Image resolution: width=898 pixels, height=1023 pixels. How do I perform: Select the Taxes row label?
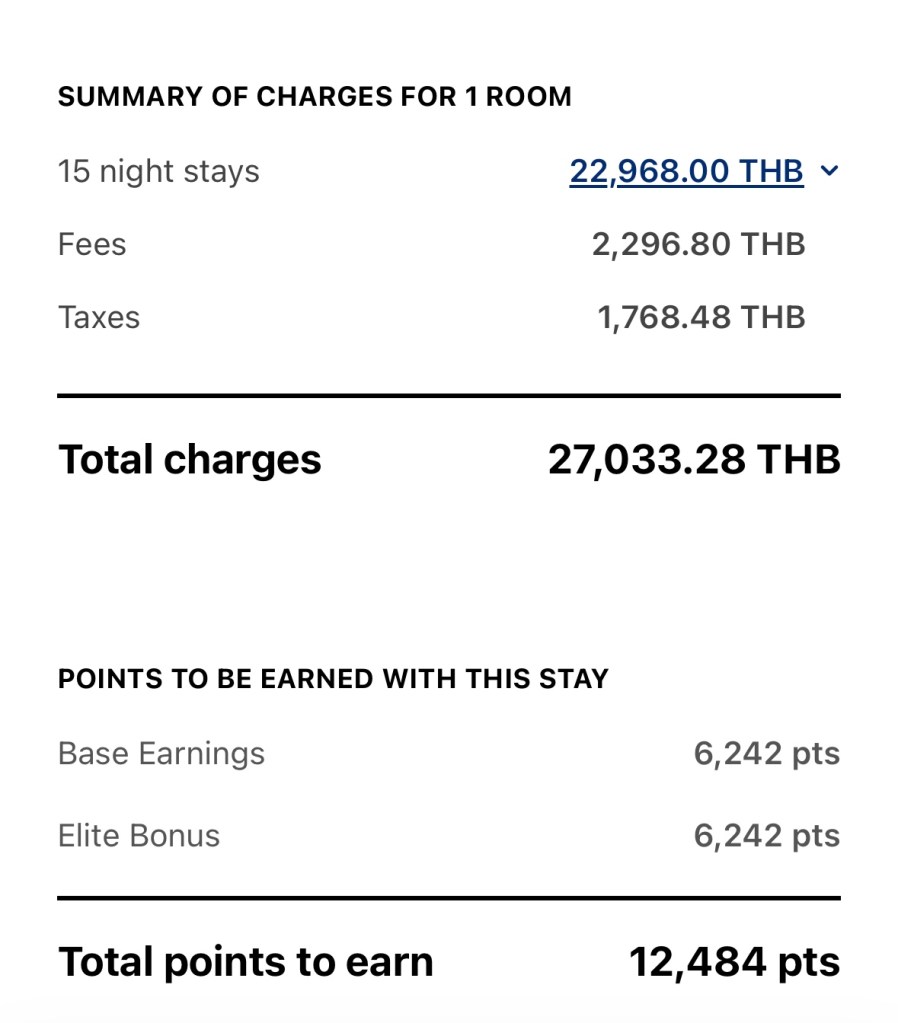tap(99, 317)
